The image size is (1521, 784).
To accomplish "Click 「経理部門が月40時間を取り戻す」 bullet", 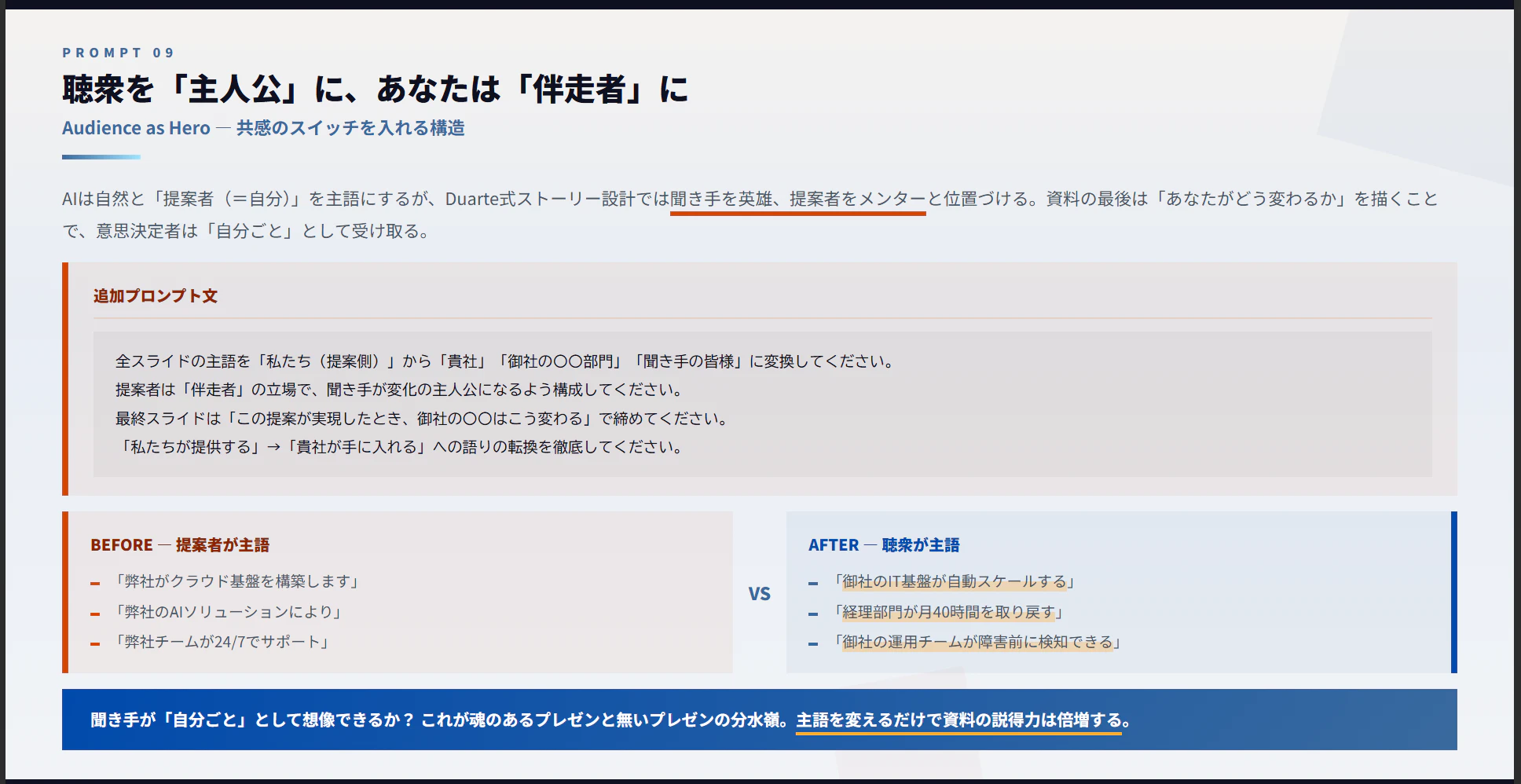I will (x=947, y=612).
